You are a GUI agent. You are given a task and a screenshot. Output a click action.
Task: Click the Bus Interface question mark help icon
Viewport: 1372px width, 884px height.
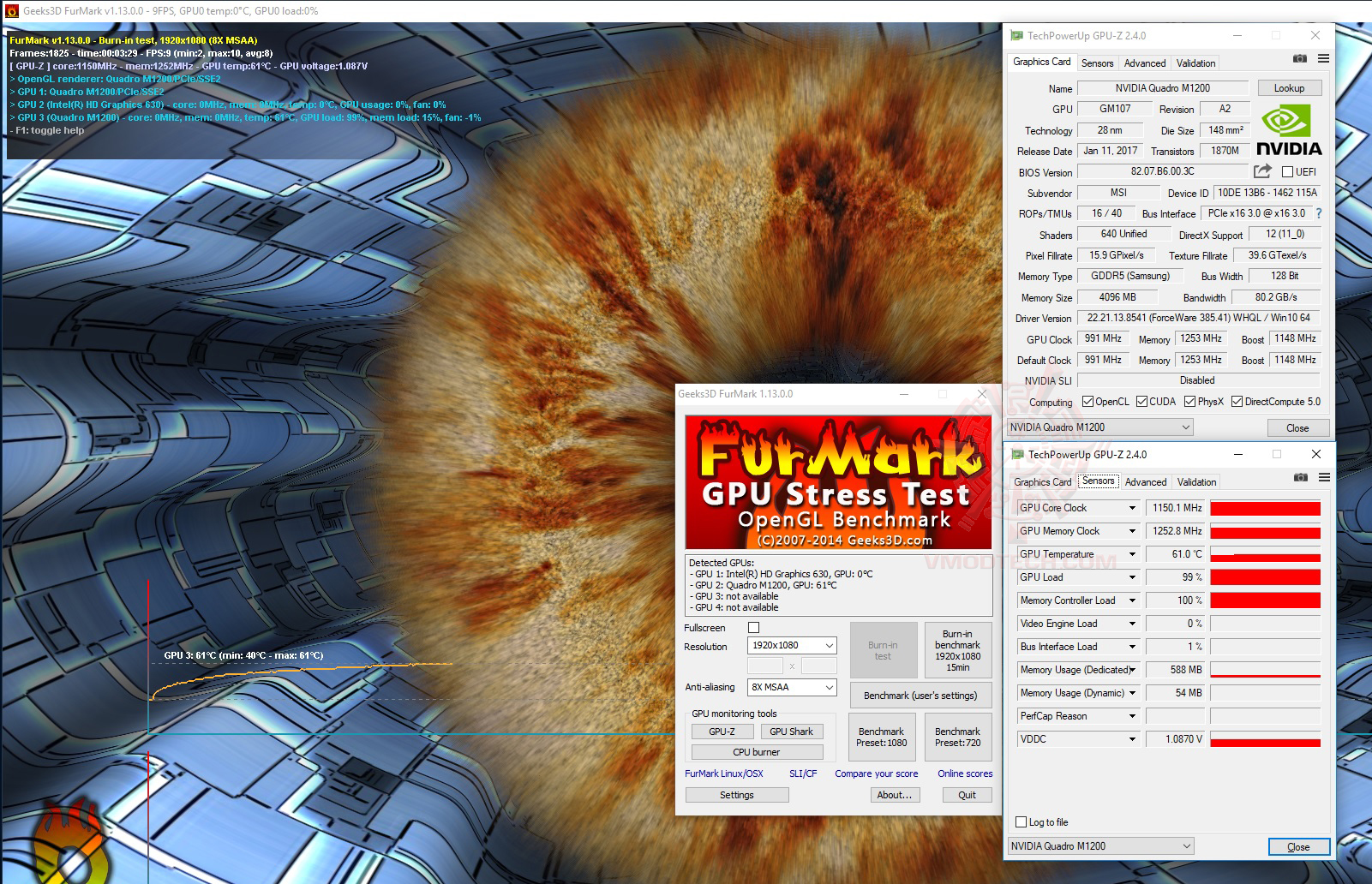pos(1319,213)
